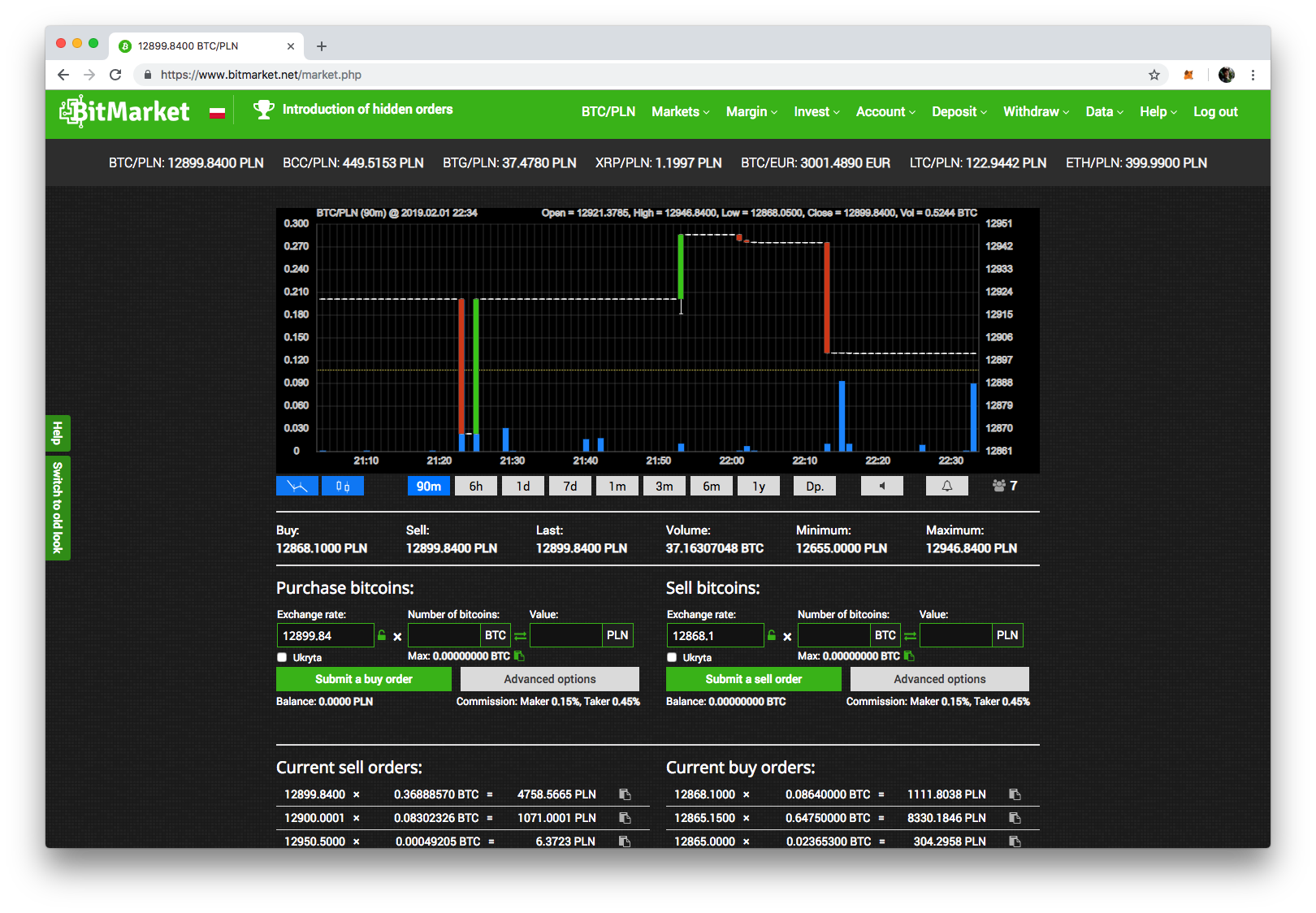Click Submit a buy order button
The width and height of the screenshot is (1316, 913).
(364, 679)
